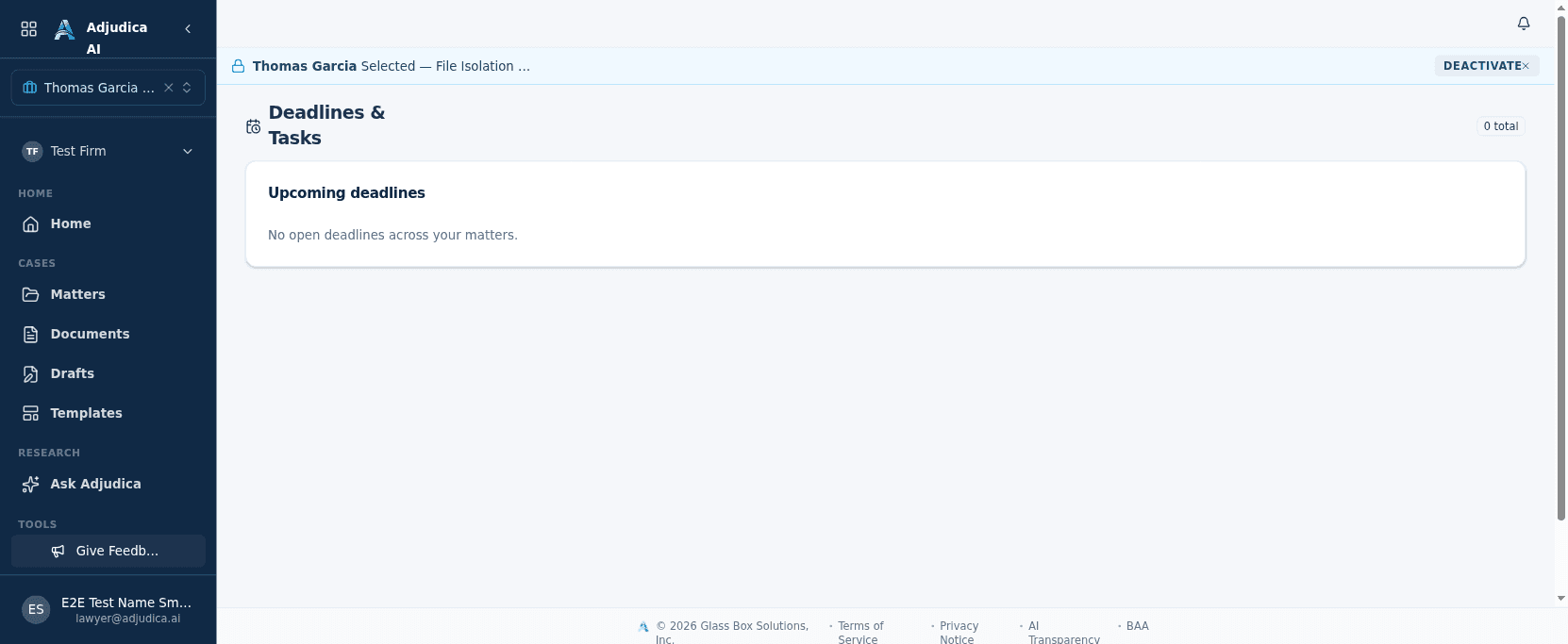The height and width of the screenshot is (644, 1568).
Task: Open the Documents page
Action: tap(108, 334)
